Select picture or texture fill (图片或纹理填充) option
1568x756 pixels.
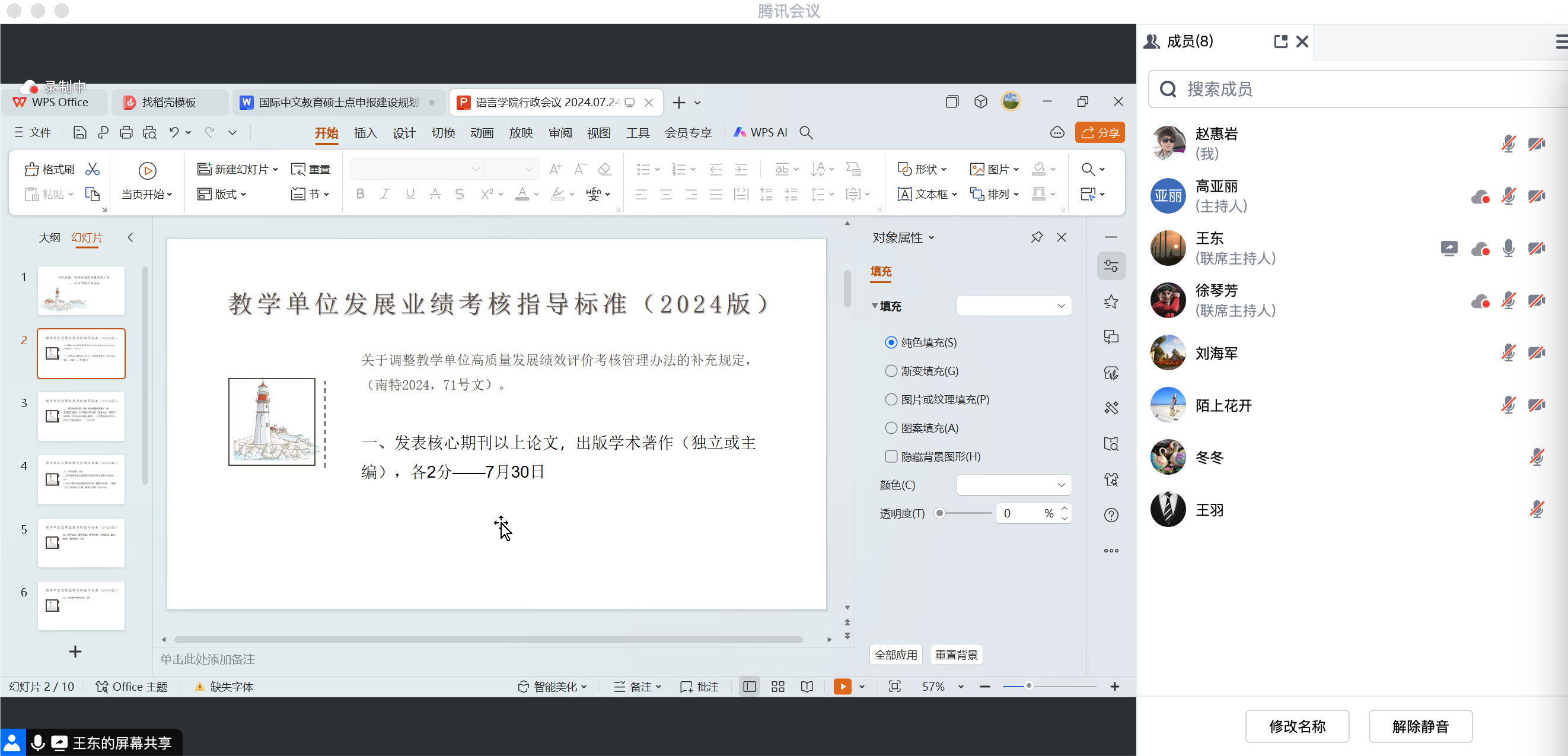[x=891, y=399]
